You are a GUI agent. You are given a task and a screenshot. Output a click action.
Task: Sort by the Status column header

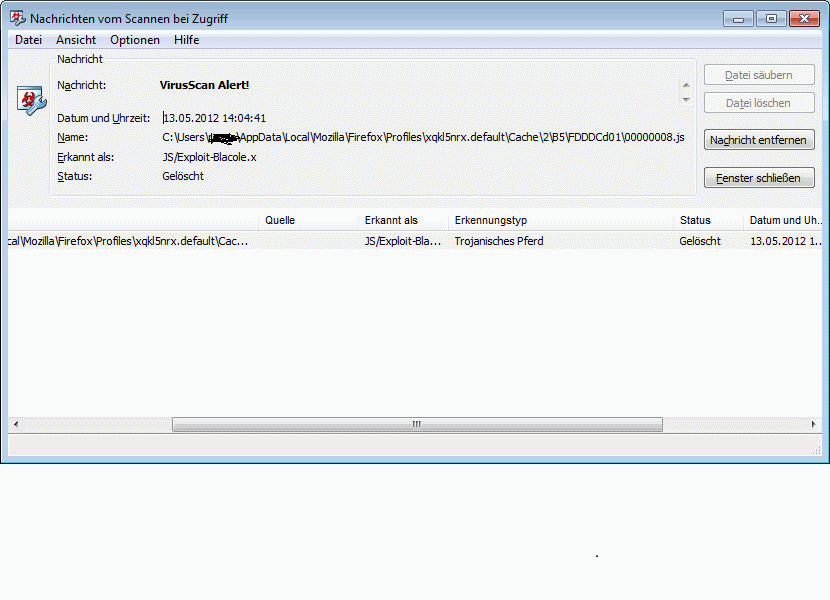coord(708,220)
